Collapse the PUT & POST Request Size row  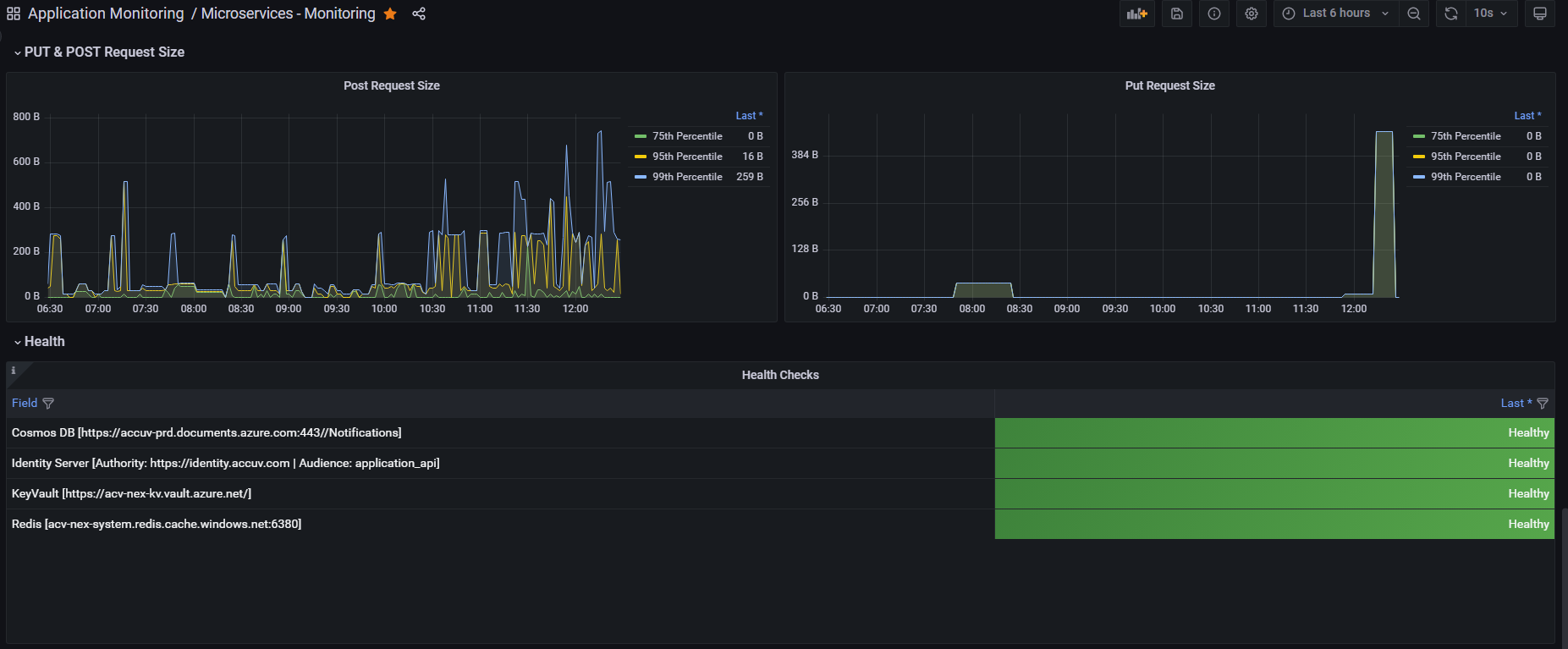coord(99,52)
